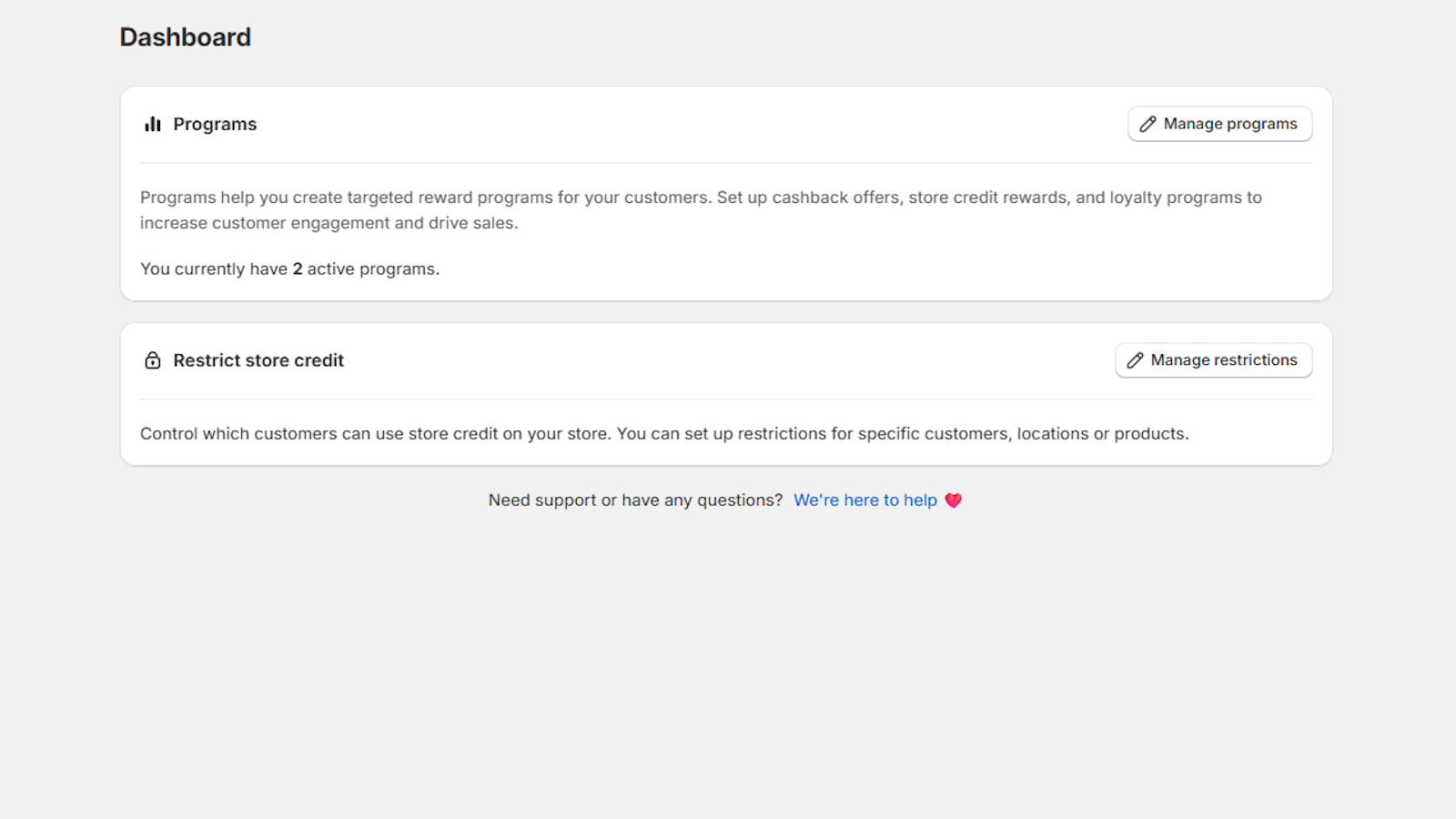Click the bar chart icon beside Programs
The image size is (1456, 819).
(x=153, y=125)
